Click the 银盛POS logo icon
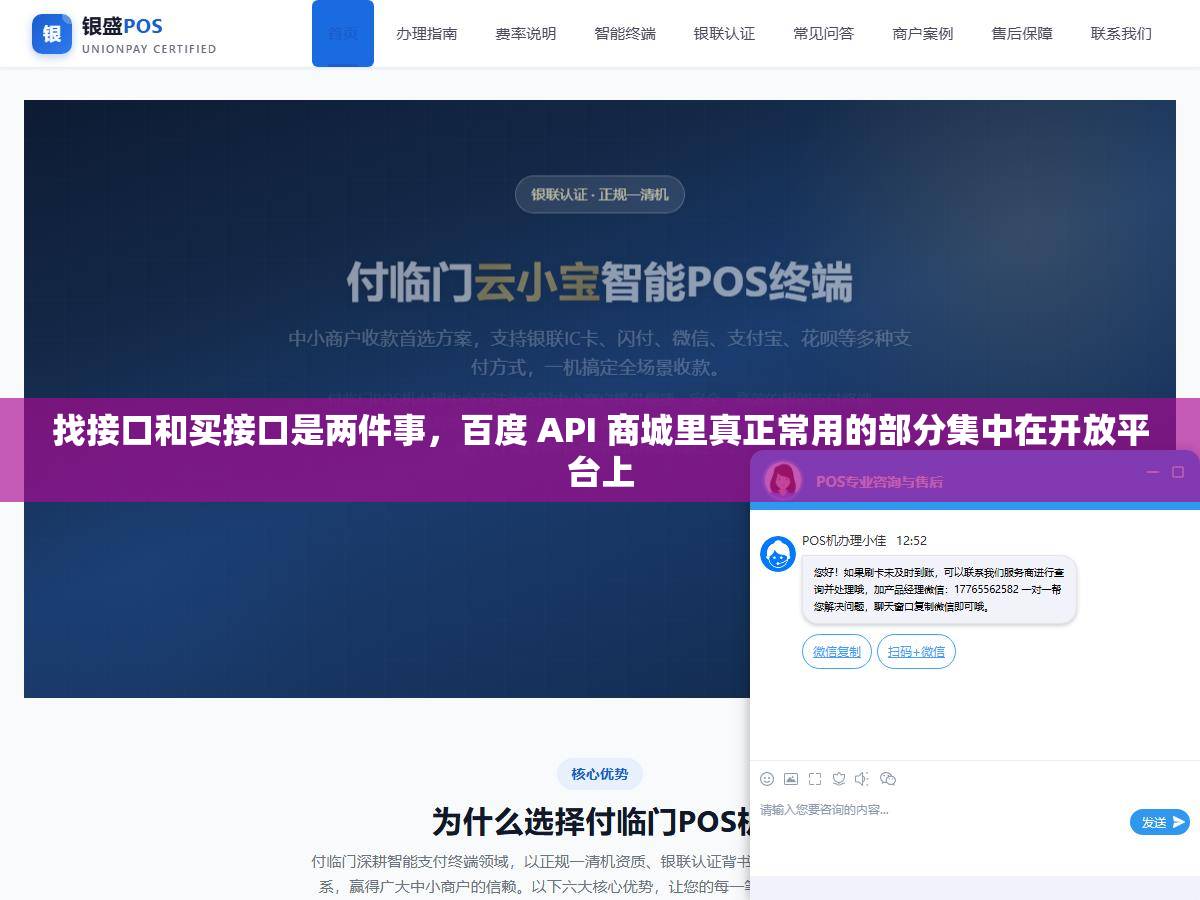Screen dimensions: 1200x900 [52, 34]
